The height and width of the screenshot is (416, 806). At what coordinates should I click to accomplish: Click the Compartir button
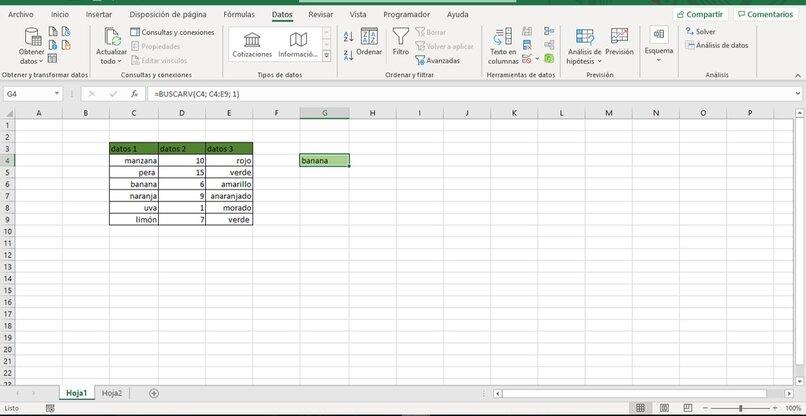[700, 14]
